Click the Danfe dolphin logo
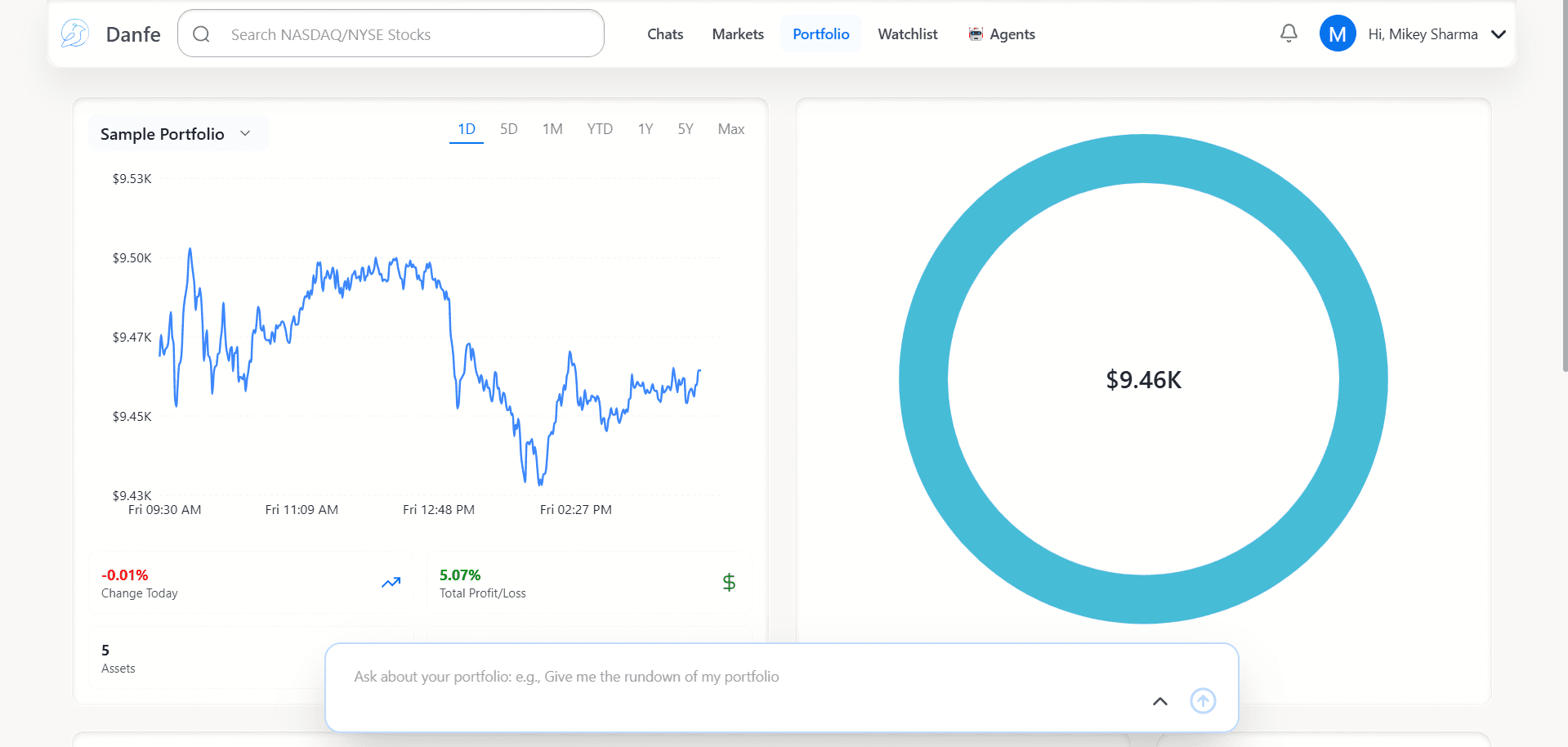This screenshot has width=1568, height=747. [74, 33]
